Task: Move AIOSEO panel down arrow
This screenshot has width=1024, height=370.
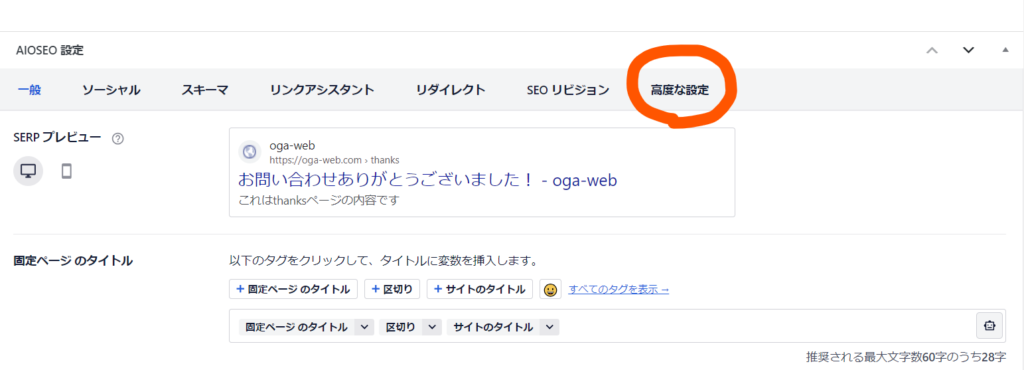Action: coord(968,50)
